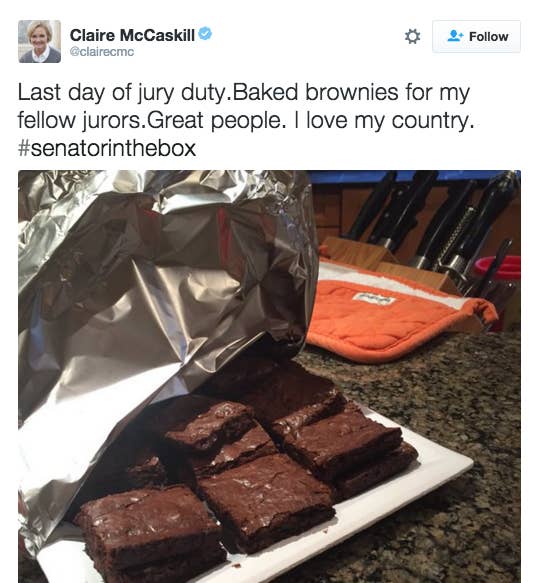Viewport: 538px width, 583px height.
Task: Click the label tag on oven mitt
Action: pyautogui.click(x=373, y=298)
